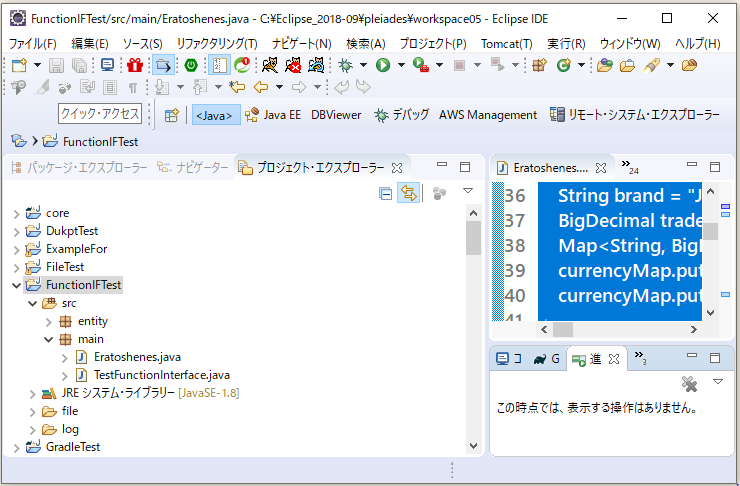Open the terminal monitor toolbar icon
Screen dimensions: 740x486
point(108,65)
